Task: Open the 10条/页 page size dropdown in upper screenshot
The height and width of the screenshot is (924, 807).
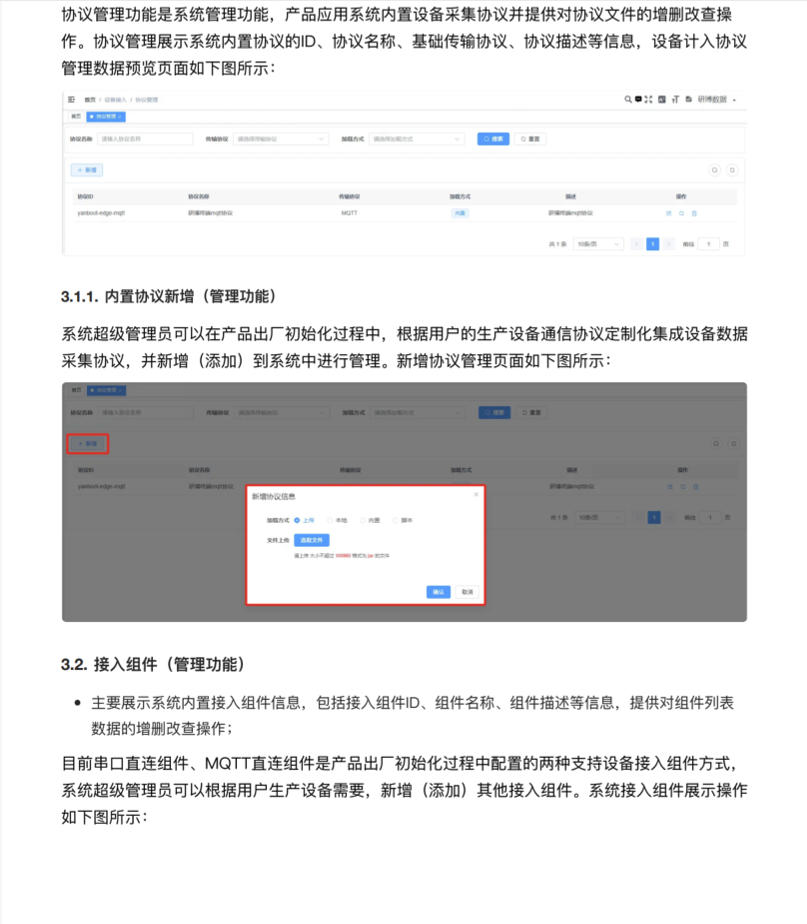Action: click(x=598, y=244)
